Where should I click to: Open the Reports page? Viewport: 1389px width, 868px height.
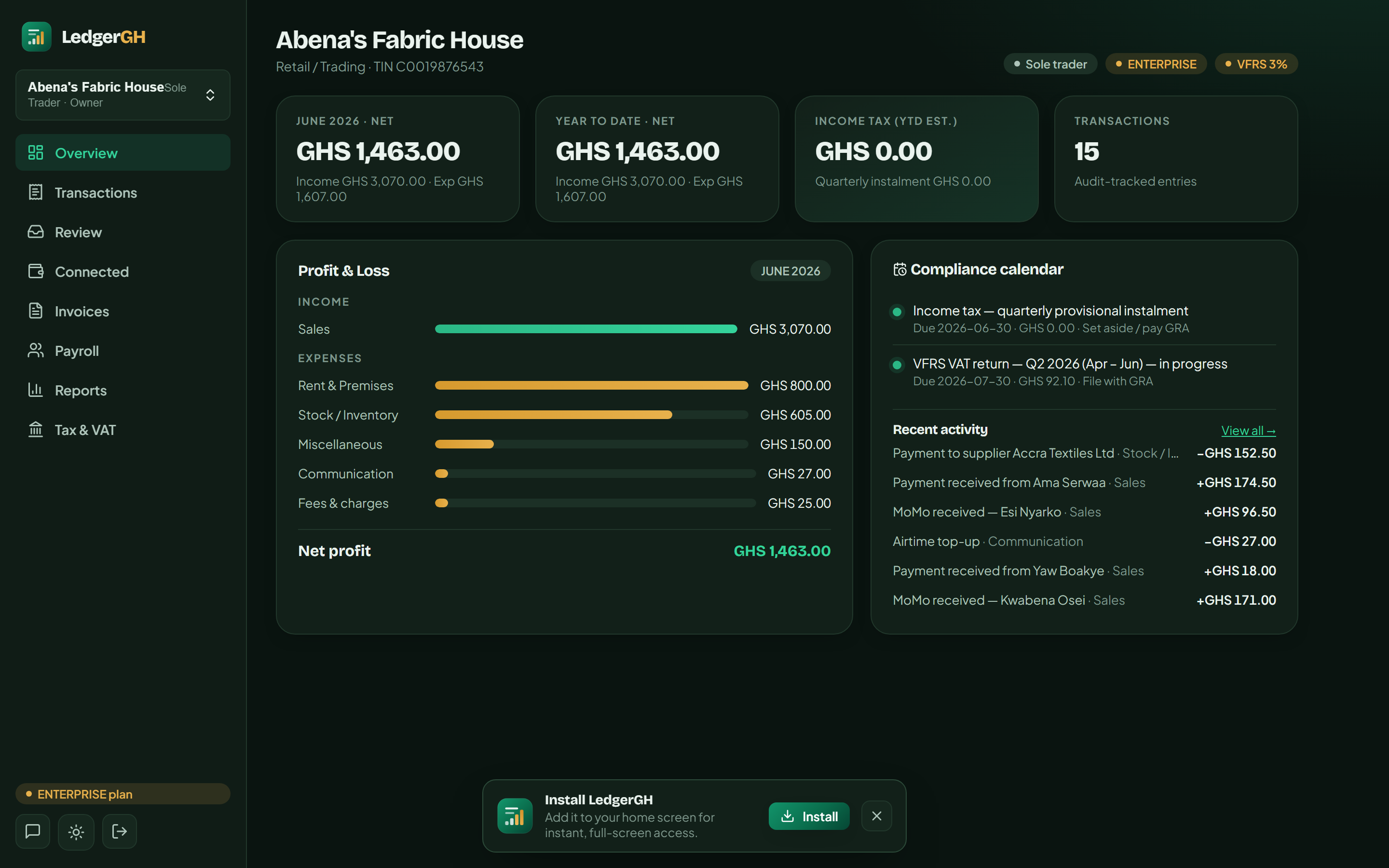123,390
